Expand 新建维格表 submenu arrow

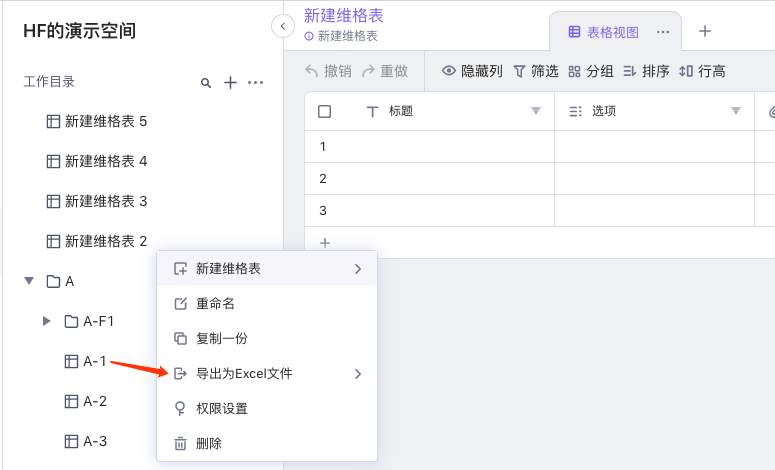[x=358, y=269]
